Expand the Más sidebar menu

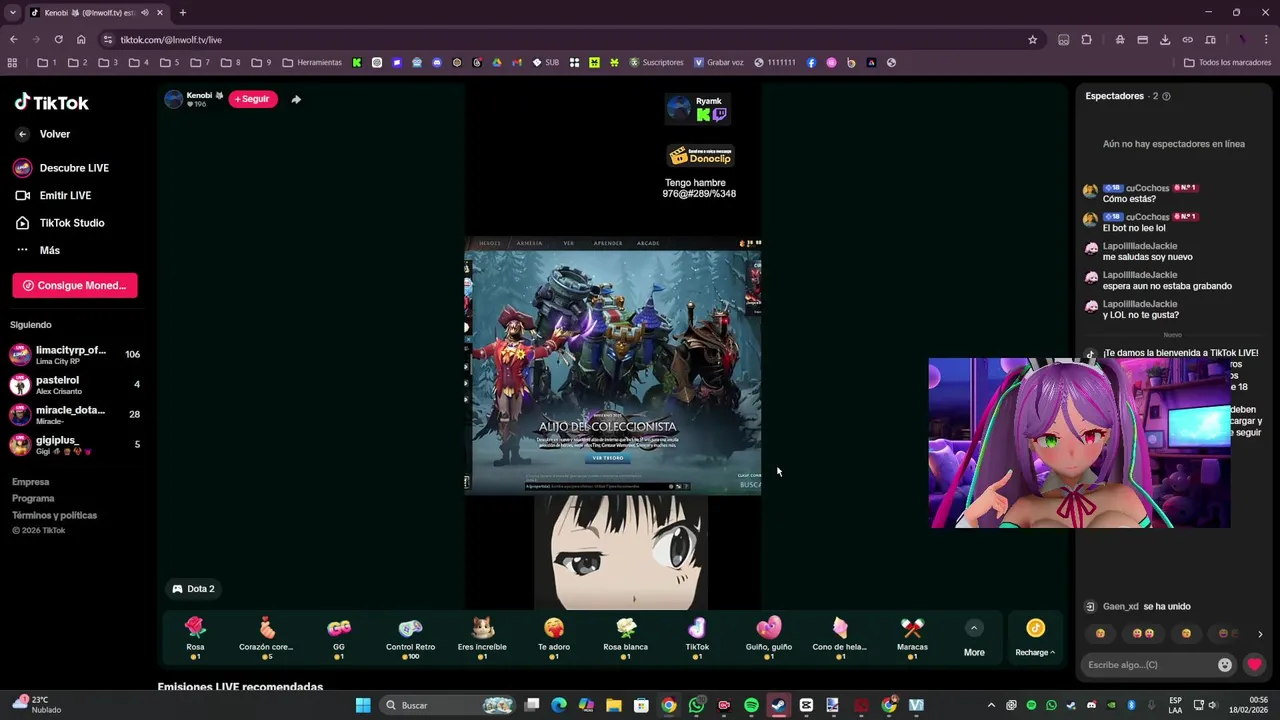(x=38, y=250)
